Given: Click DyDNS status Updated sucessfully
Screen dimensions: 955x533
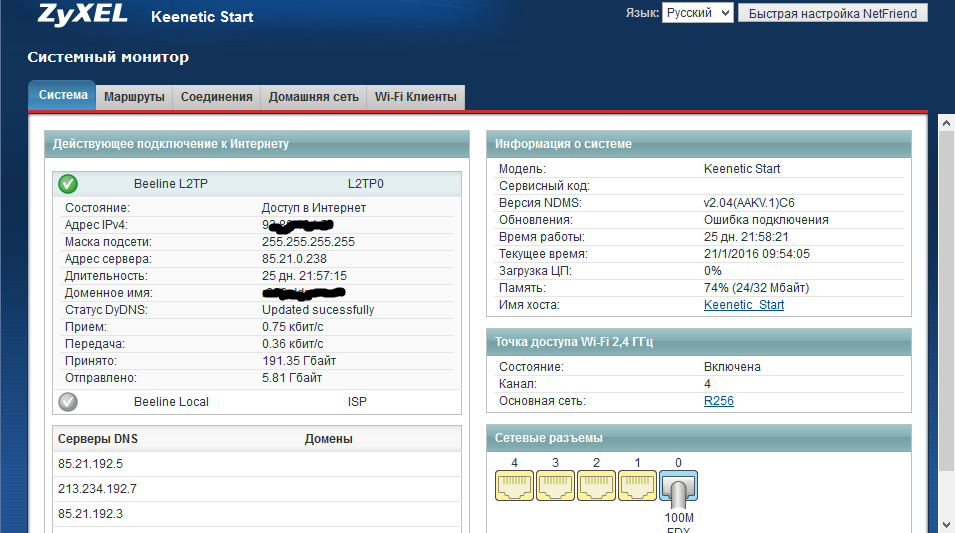Looking at the screenshot, I should pyautogui.click(x=318, y=309).
